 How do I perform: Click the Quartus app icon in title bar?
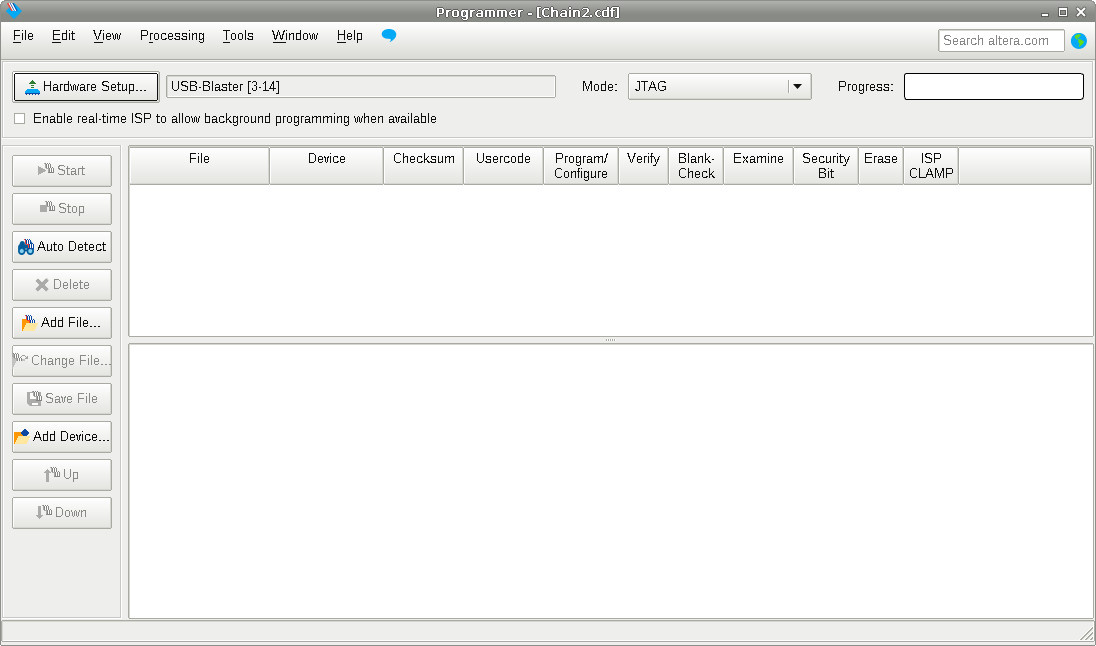pos(13,11)
